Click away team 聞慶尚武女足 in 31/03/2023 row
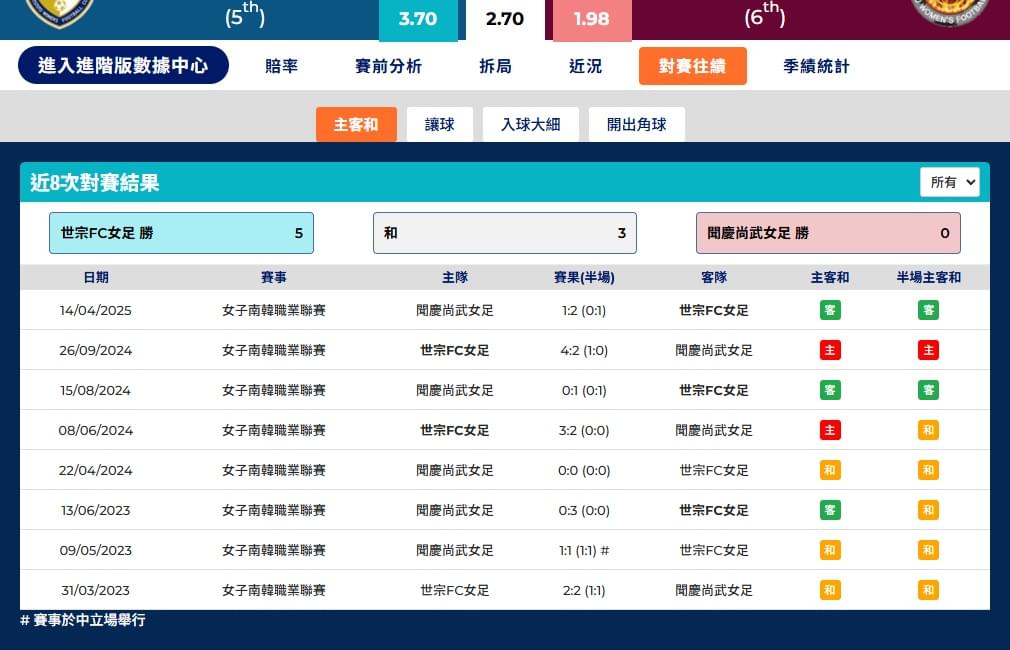1010x650 pixels. click(714, 590)
